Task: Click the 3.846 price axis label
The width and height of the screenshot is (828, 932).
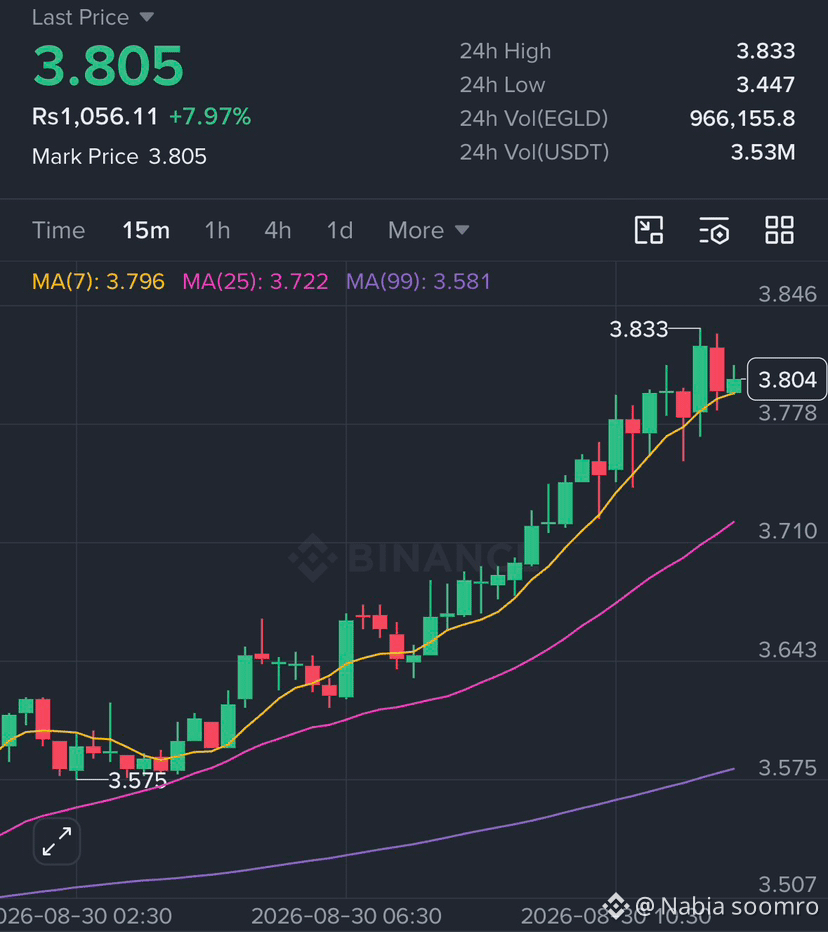Action: pos(788,294)
